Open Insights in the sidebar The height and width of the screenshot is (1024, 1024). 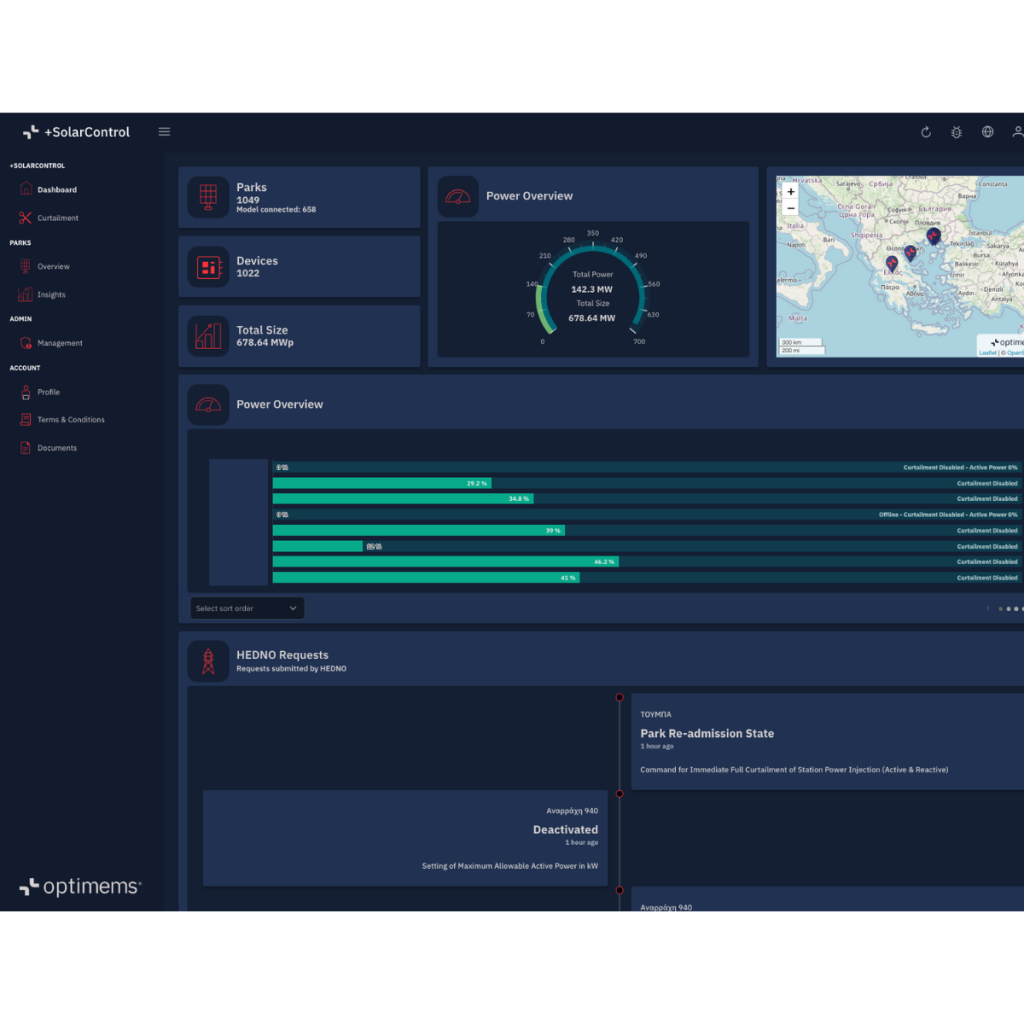click(51, 295)
